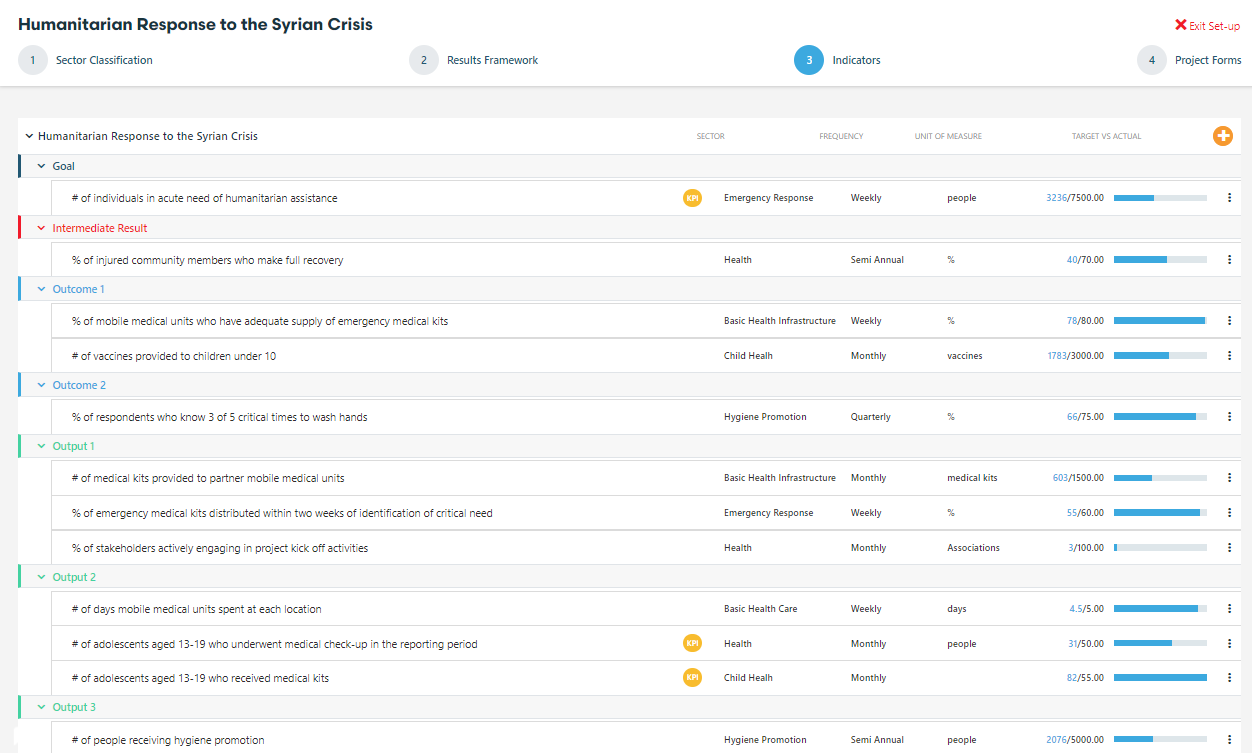Collapse the top-level Humanitarian Response project tree
1252x753 pixels.
29,136
